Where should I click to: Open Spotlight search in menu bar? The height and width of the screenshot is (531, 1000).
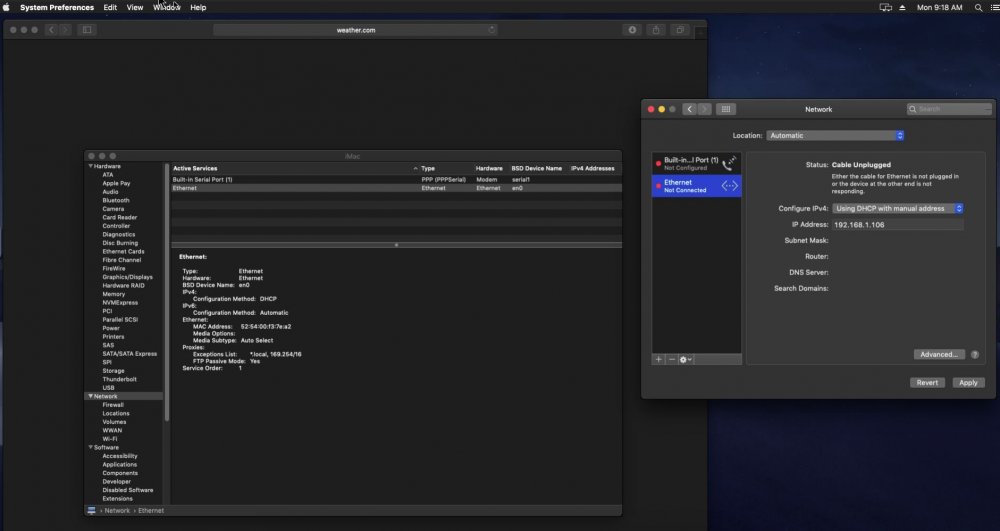978,8
